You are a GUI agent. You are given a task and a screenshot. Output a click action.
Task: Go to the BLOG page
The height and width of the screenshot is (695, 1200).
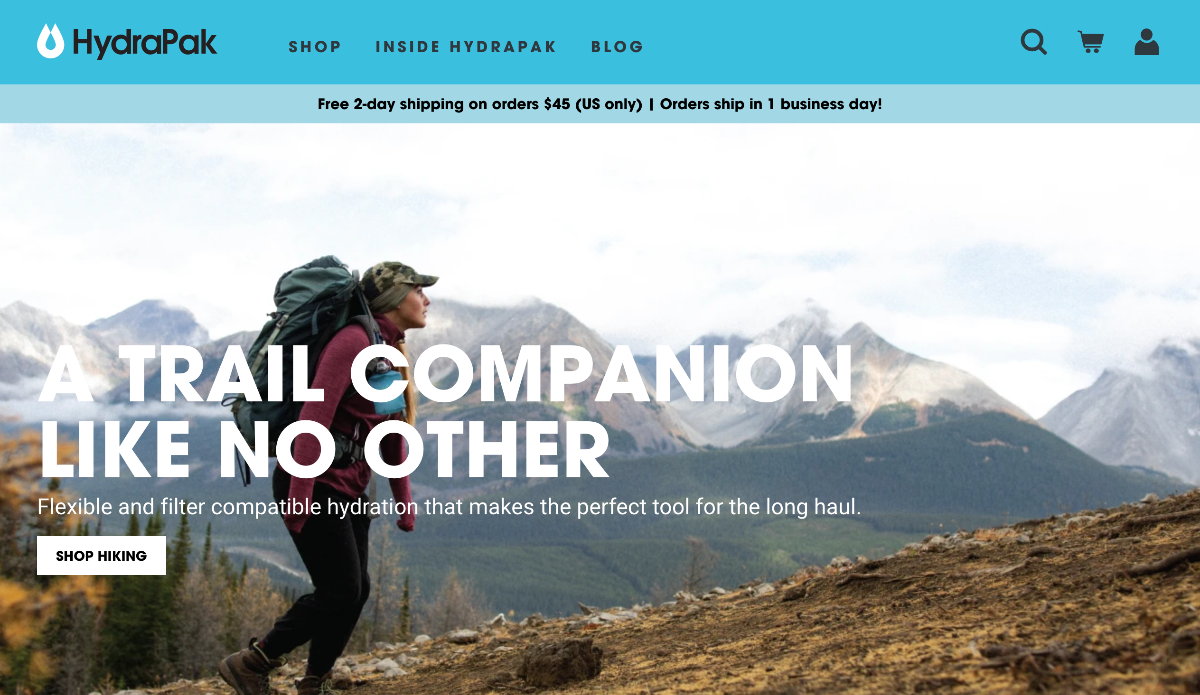tap(617, 46)
